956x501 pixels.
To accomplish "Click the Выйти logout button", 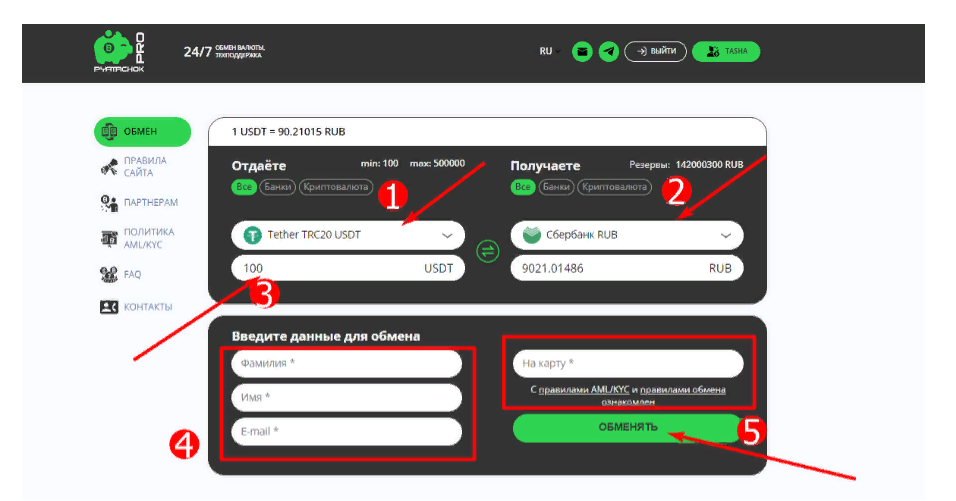I will (x=655, y=51).
